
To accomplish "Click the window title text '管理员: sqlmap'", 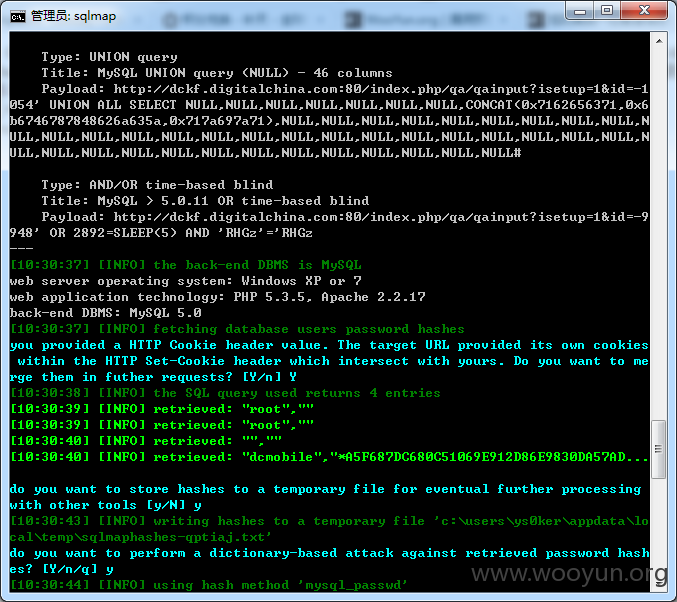I will [x=73, y=16].
